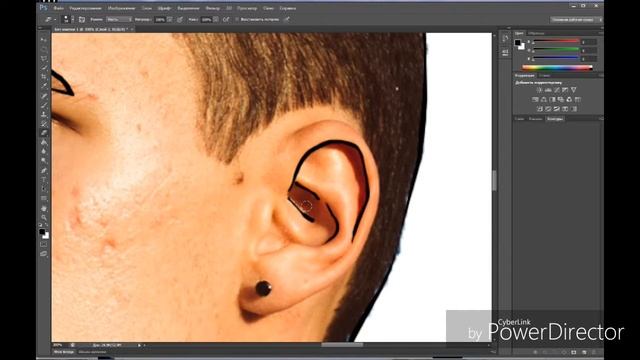Select the Shape tool
This screenshot has height=360, width=640.
44,198
